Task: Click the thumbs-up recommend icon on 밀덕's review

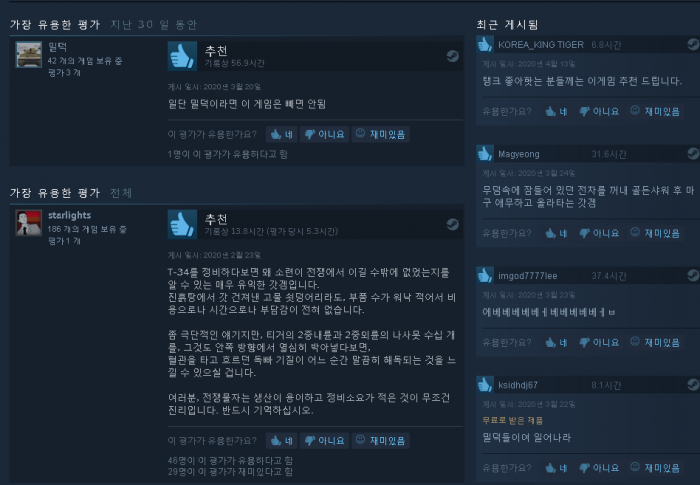Action: click(182, 56)
